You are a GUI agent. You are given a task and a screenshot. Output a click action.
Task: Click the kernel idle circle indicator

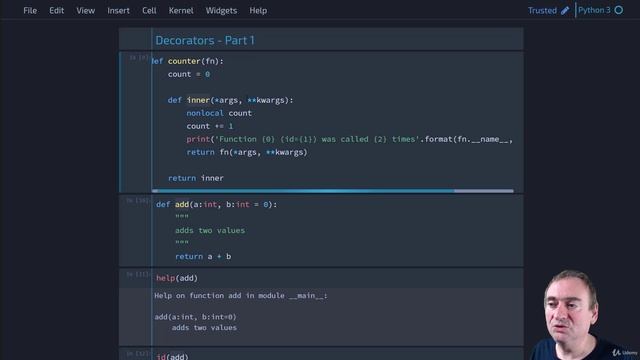pos(619,10)
